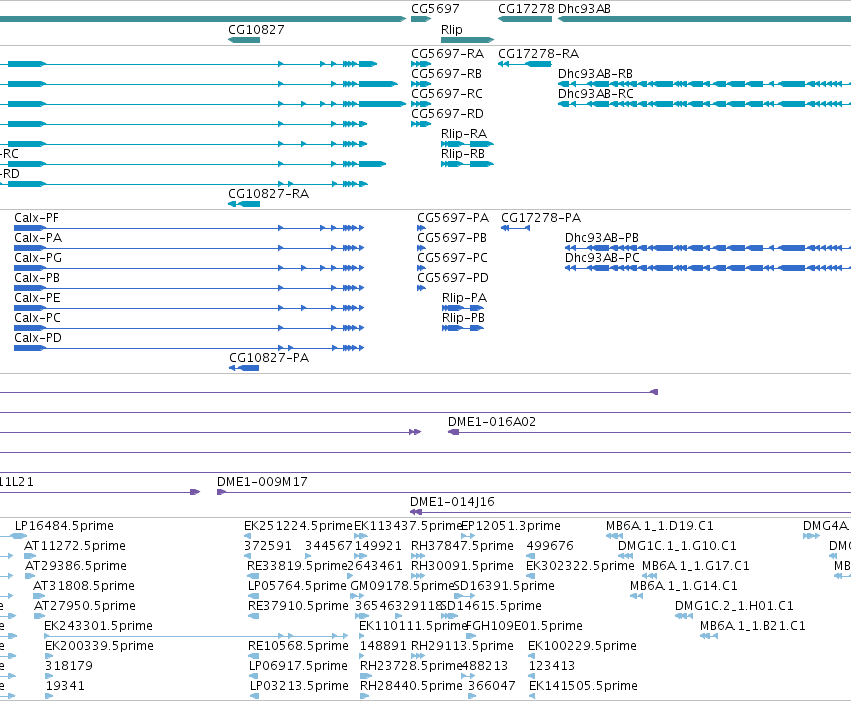Select Dhc93AB-PC protein label
This screenshot has width=851, height=701.
[602, 258]
